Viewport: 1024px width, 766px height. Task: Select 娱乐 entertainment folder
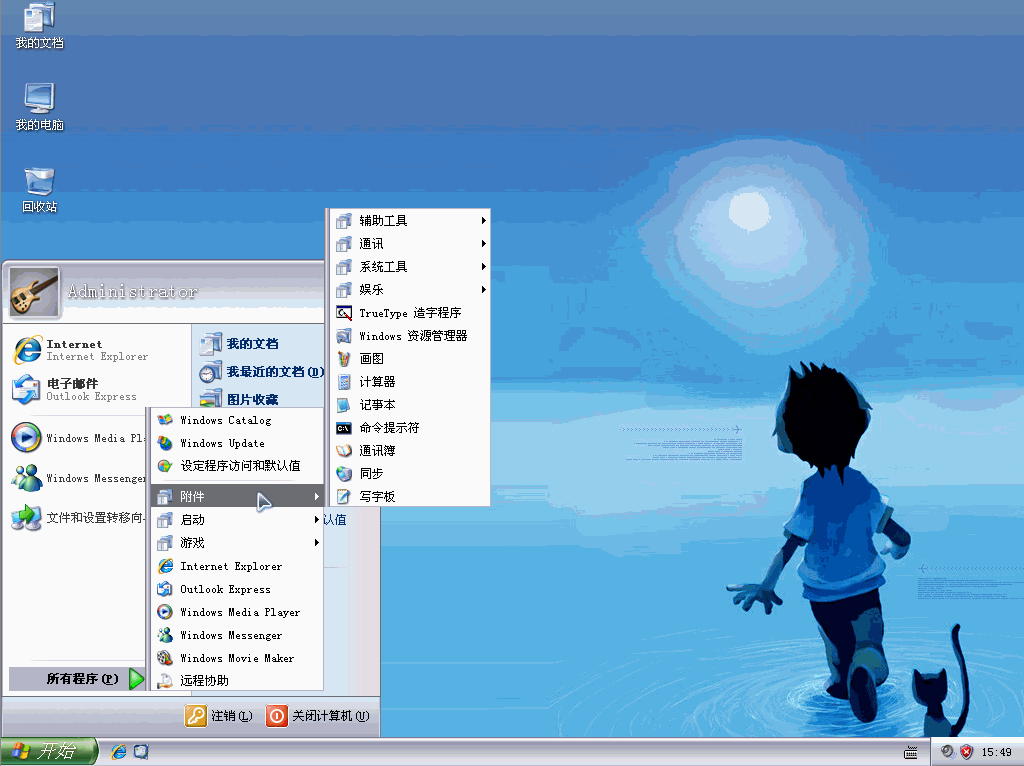click(x=410, y=289)
